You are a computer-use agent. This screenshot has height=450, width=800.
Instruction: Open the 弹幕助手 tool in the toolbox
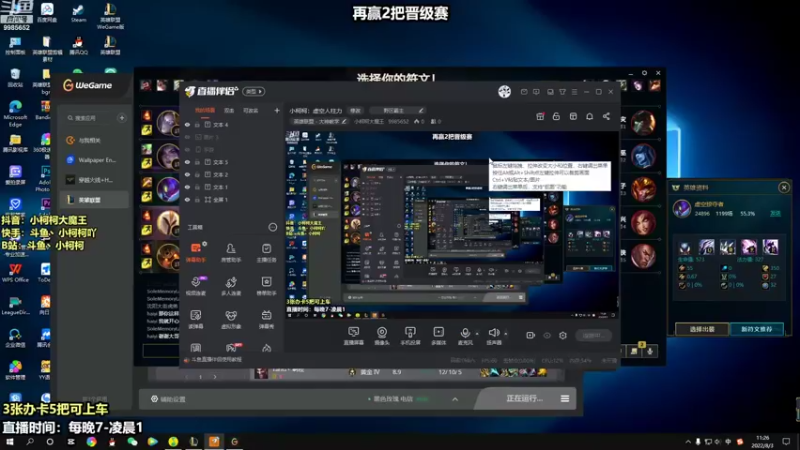196,252
